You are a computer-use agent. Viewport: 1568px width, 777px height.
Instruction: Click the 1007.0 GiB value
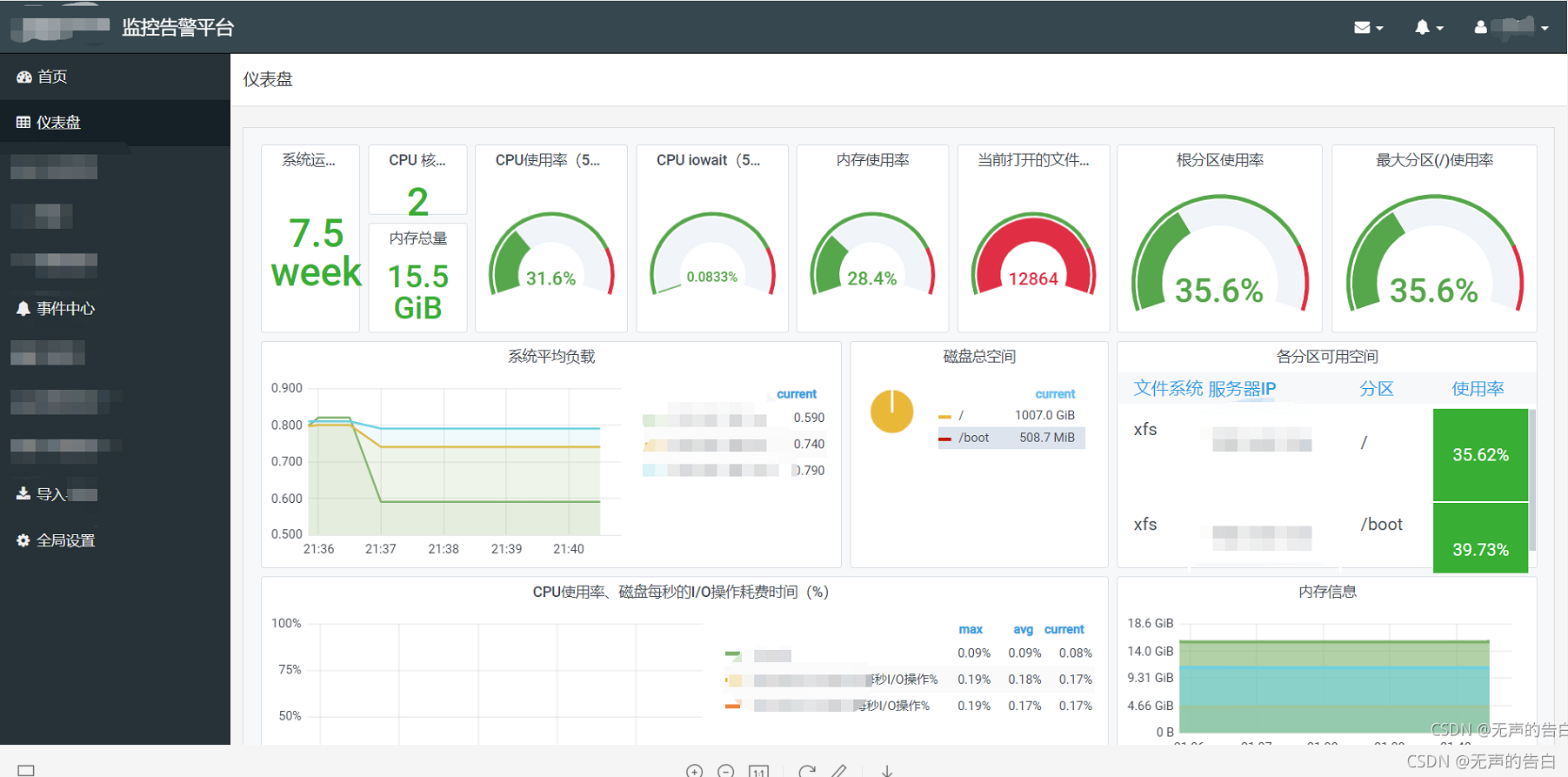[1044, 416]
